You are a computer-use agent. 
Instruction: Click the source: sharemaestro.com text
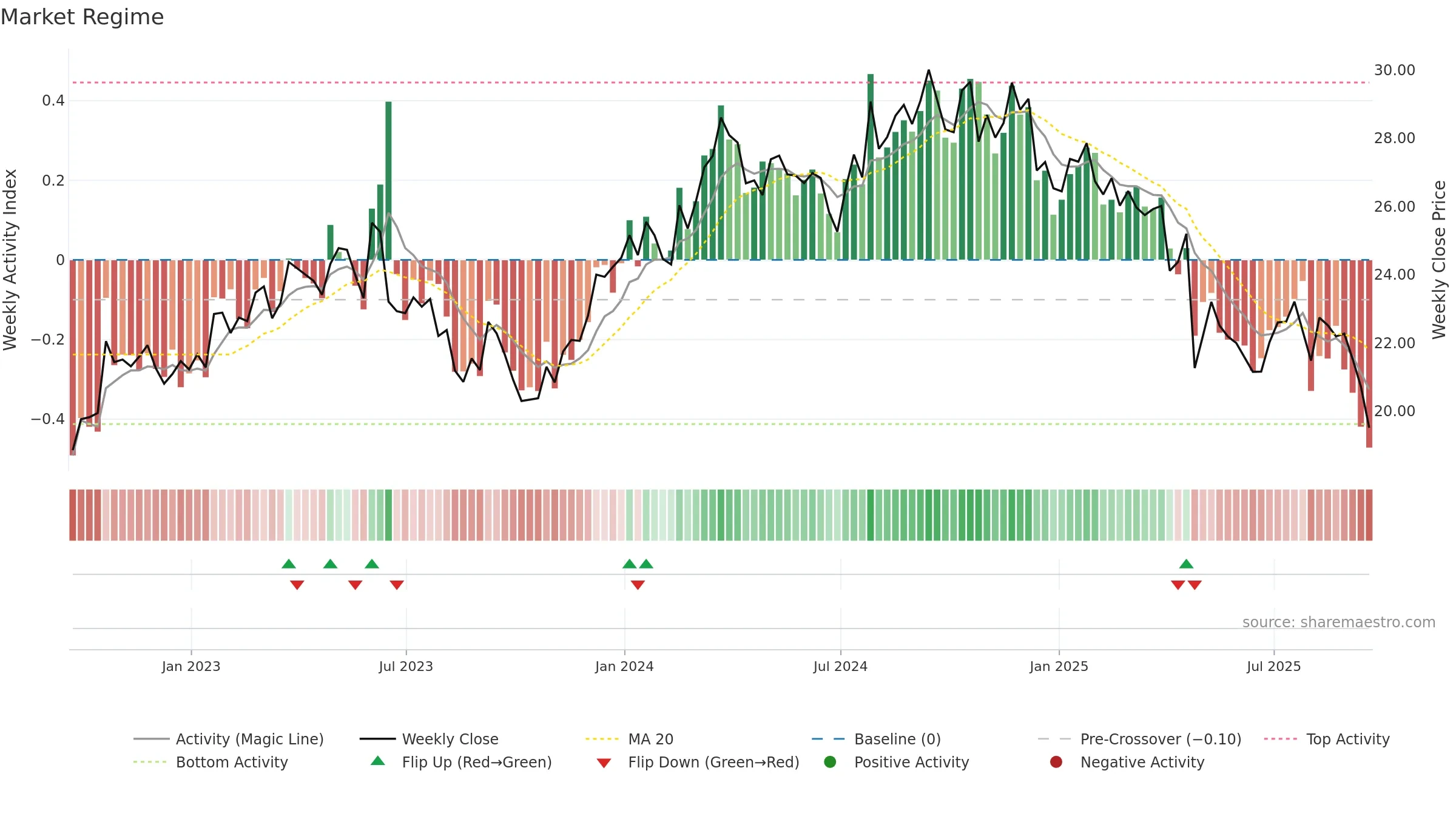tap(1339, 622)
